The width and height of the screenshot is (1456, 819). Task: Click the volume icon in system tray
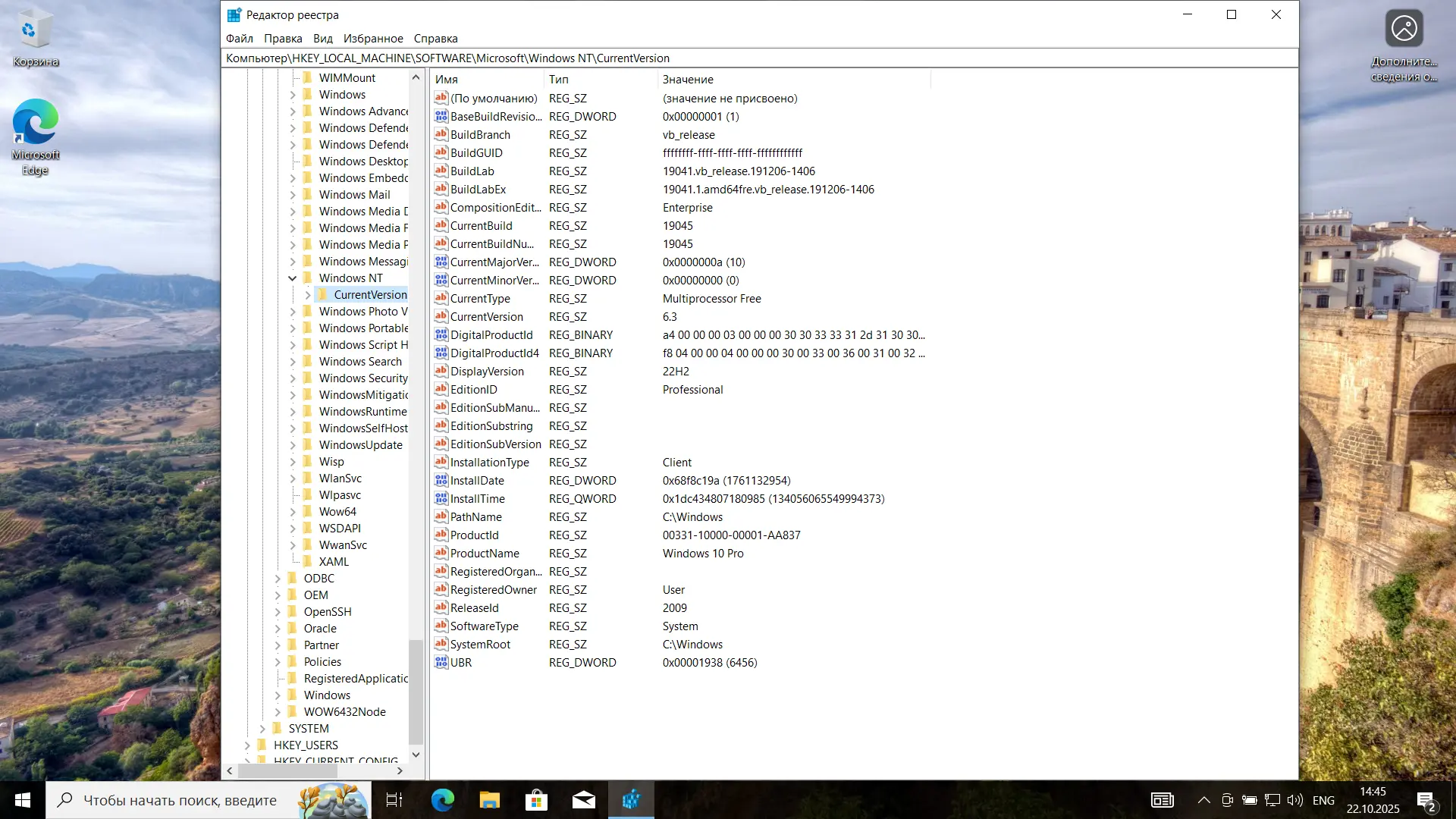[1294, 800]
